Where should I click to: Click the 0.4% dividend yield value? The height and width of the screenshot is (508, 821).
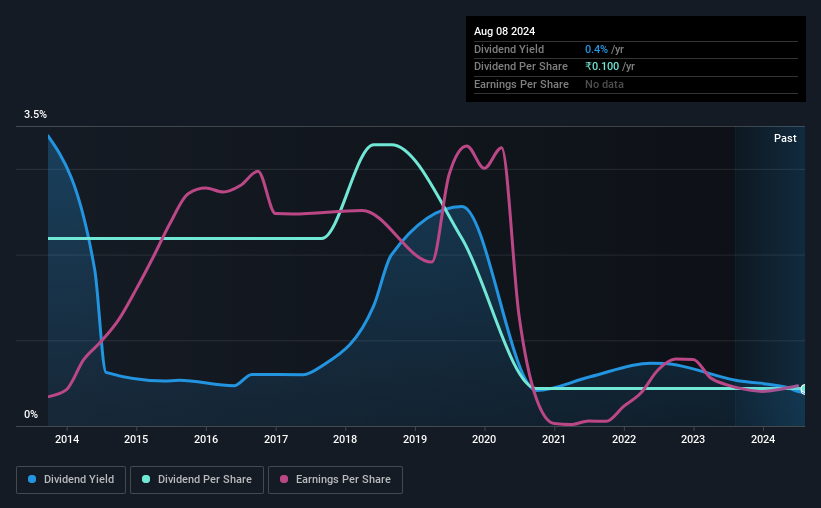pyautogui.click(x=596, y=49)
